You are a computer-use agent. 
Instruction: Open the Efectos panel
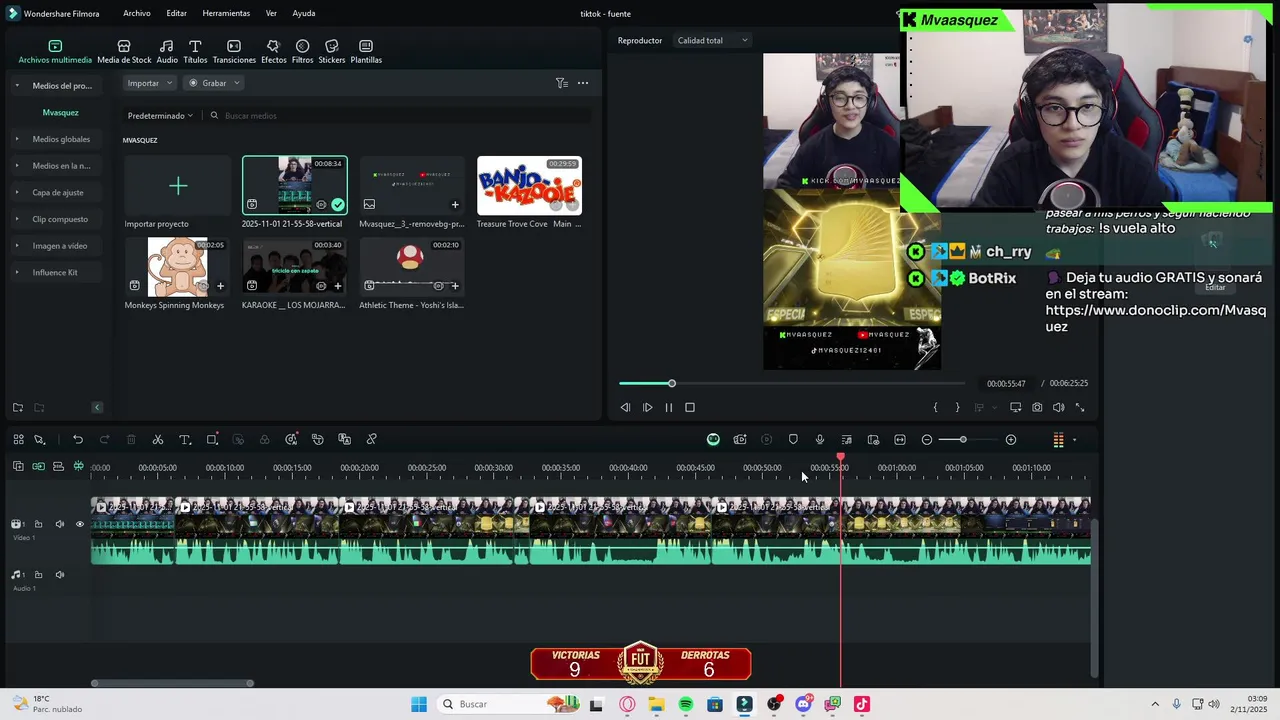[x=273, y=52]
